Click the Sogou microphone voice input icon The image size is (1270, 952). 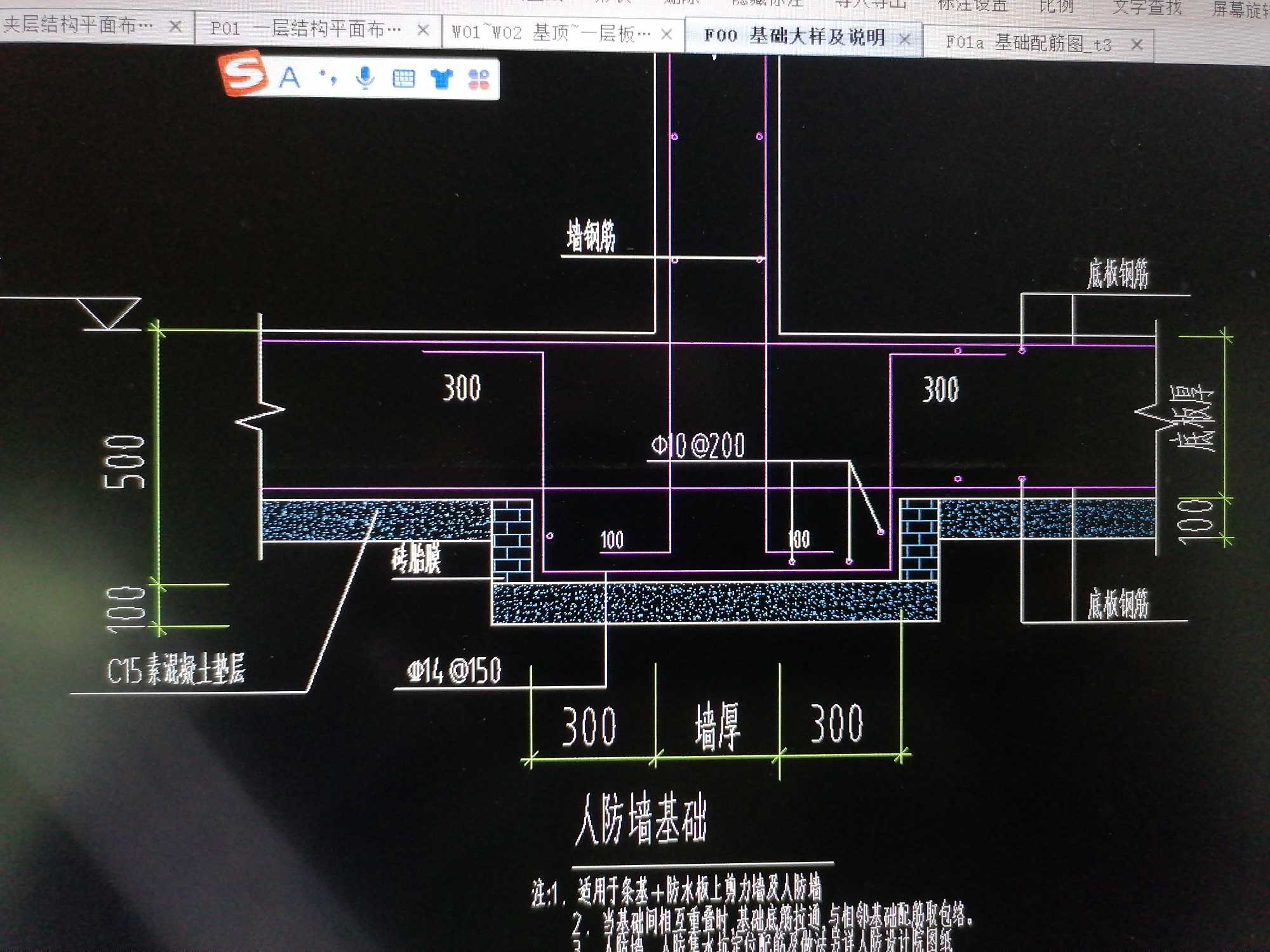pos(364,77)
